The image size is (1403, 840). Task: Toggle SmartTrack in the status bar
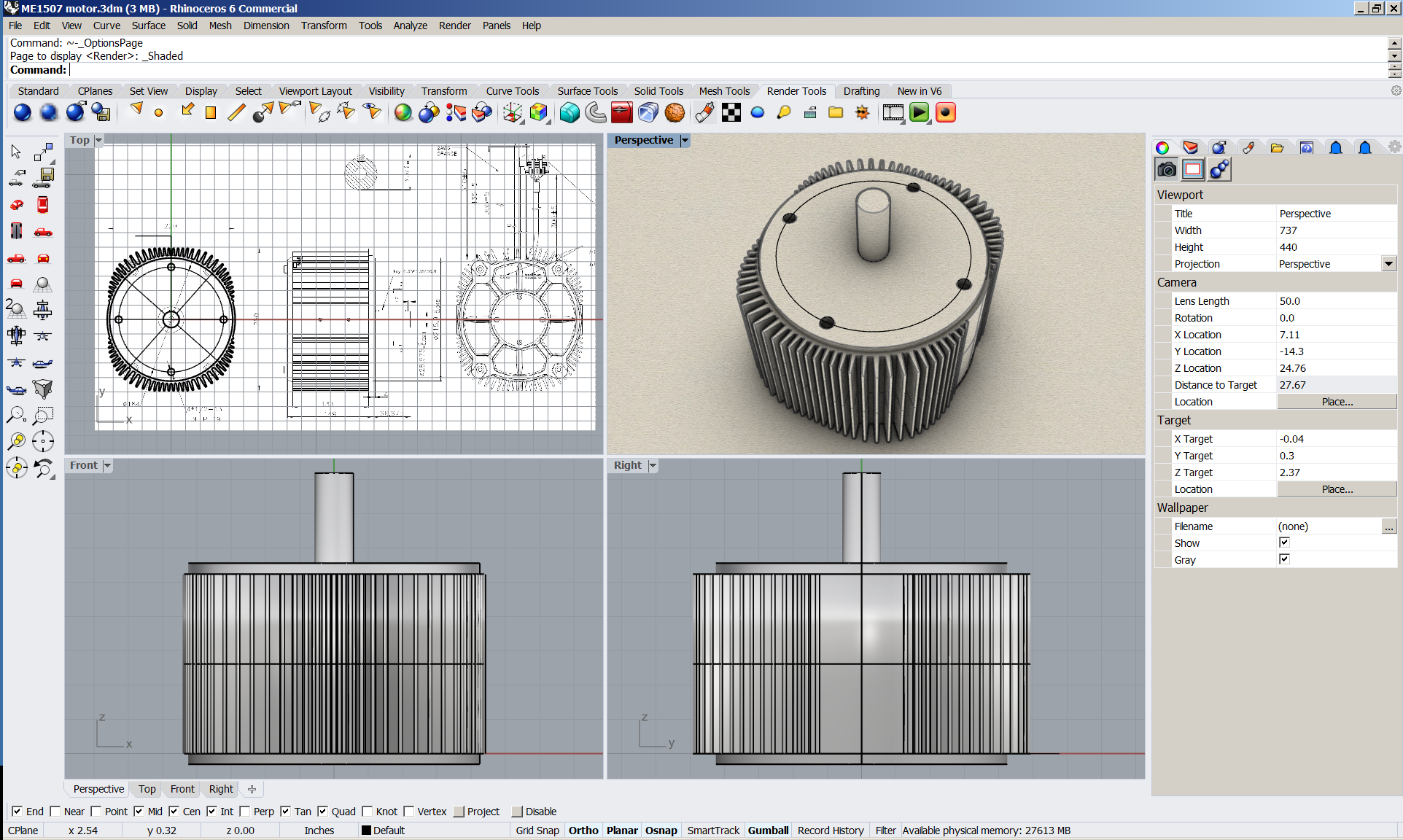(x=713, y=831)
